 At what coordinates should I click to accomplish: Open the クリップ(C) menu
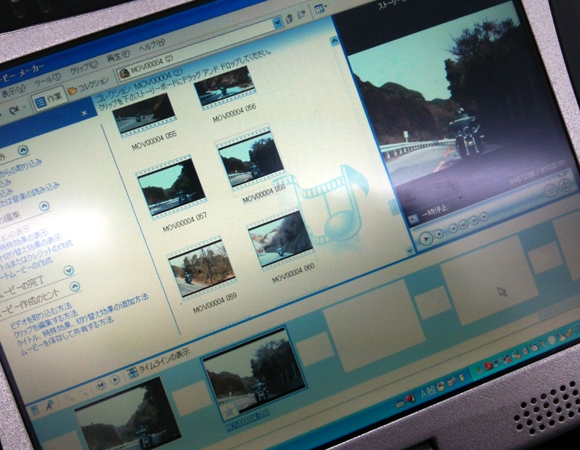tap(84, 67)
